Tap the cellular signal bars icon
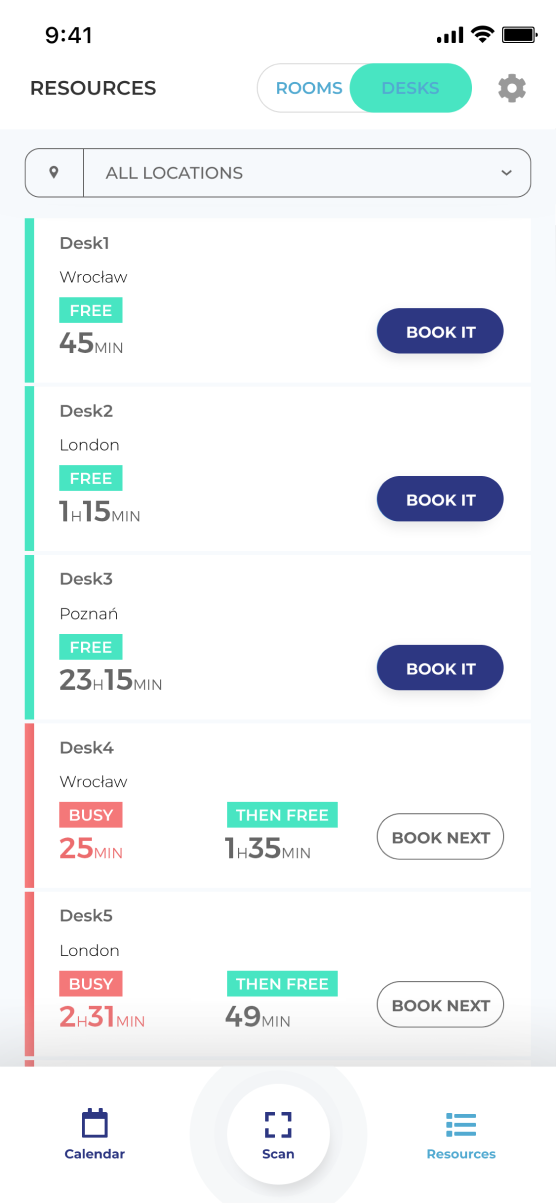This screenshot has height=1203, width=556. click(x=451, y=36)
